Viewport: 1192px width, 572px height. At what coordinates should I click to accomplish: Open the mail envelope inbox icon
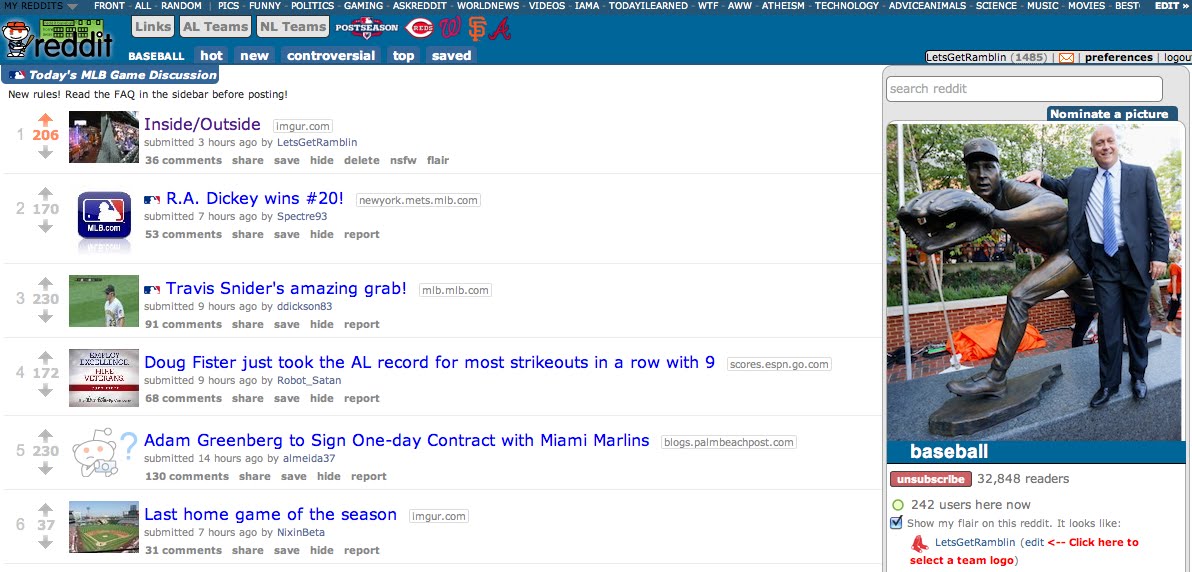tap(1067, 58)
